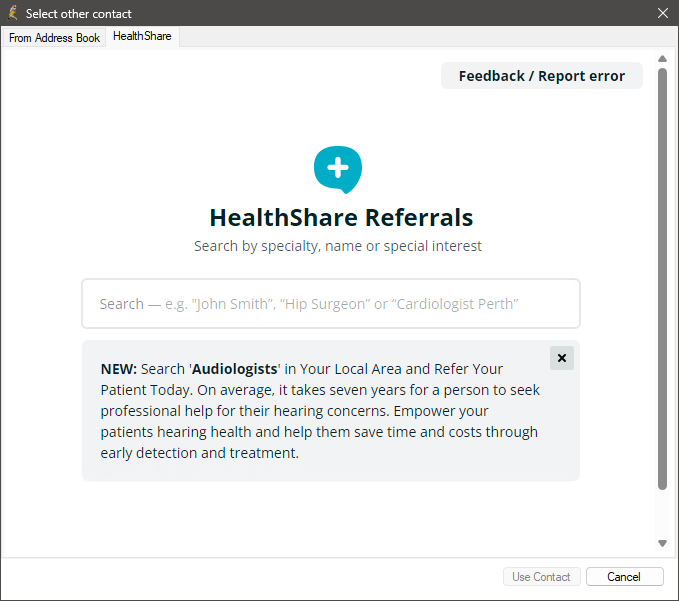This screenshot has height=601, width=679.
Task: Close the Select other contact window
Action: (x=663, y=13)
